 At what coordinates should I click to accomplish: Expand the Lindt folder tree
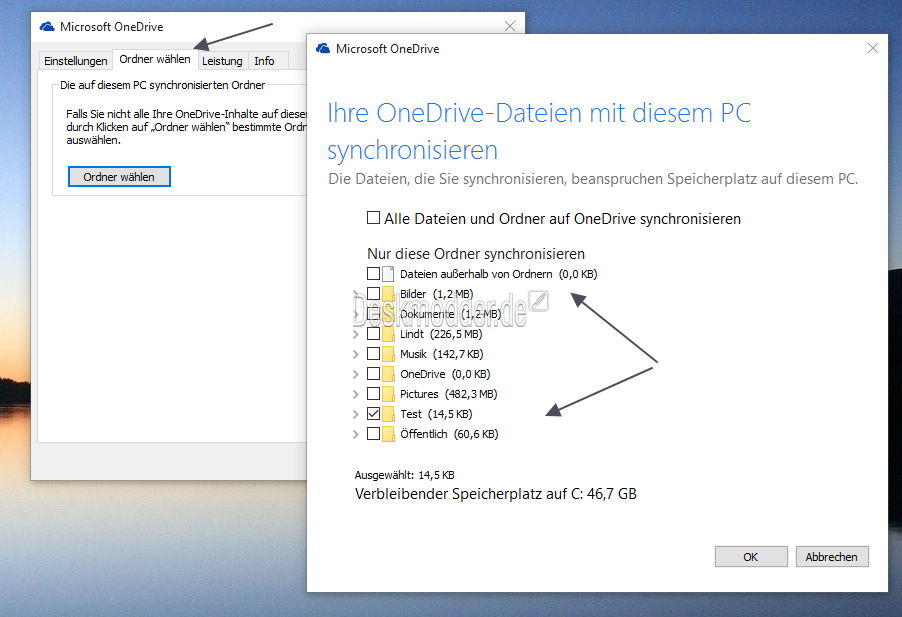click(356, 334)
